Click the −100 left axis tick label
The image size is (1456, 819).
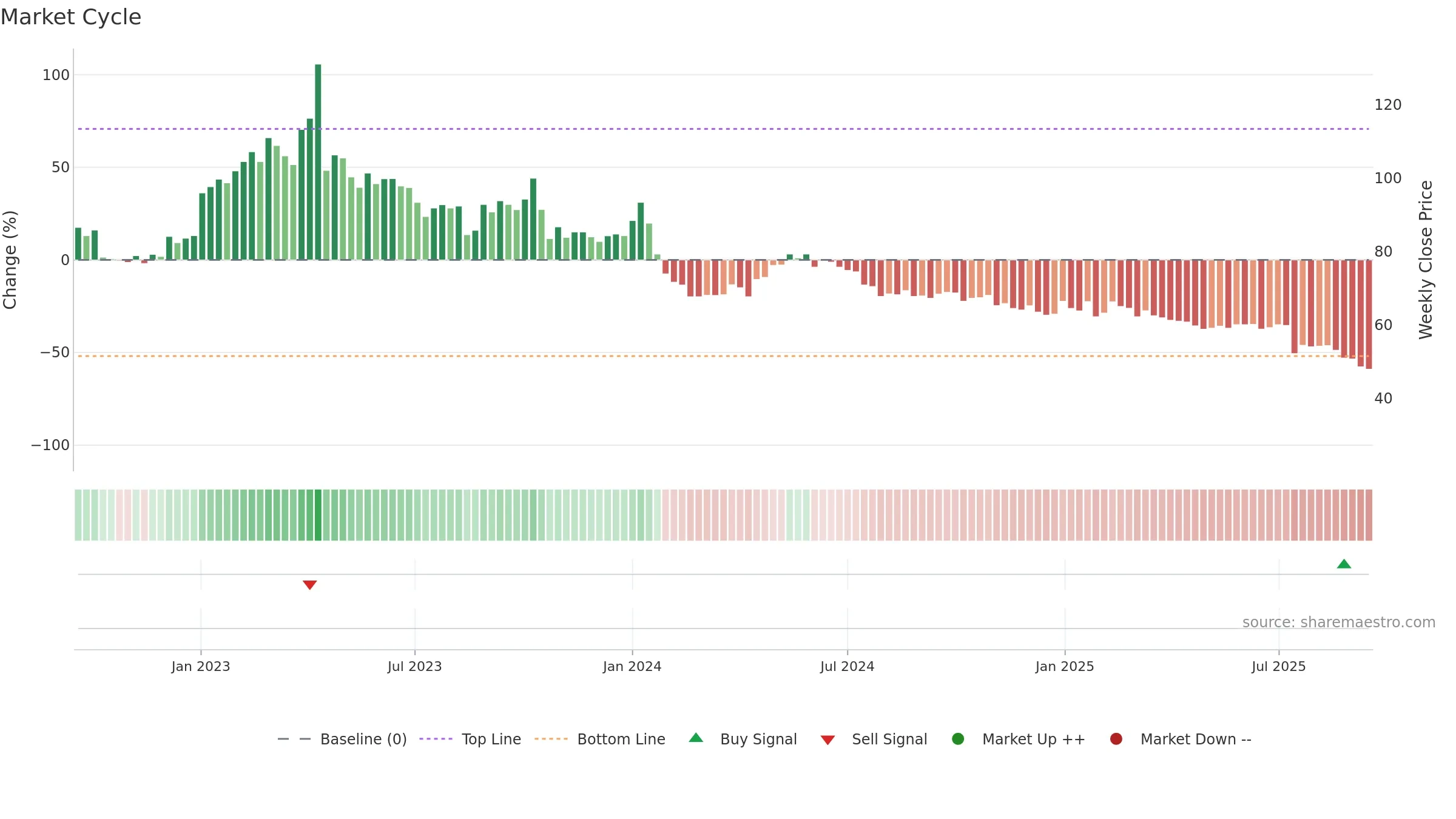pos(50,445)
